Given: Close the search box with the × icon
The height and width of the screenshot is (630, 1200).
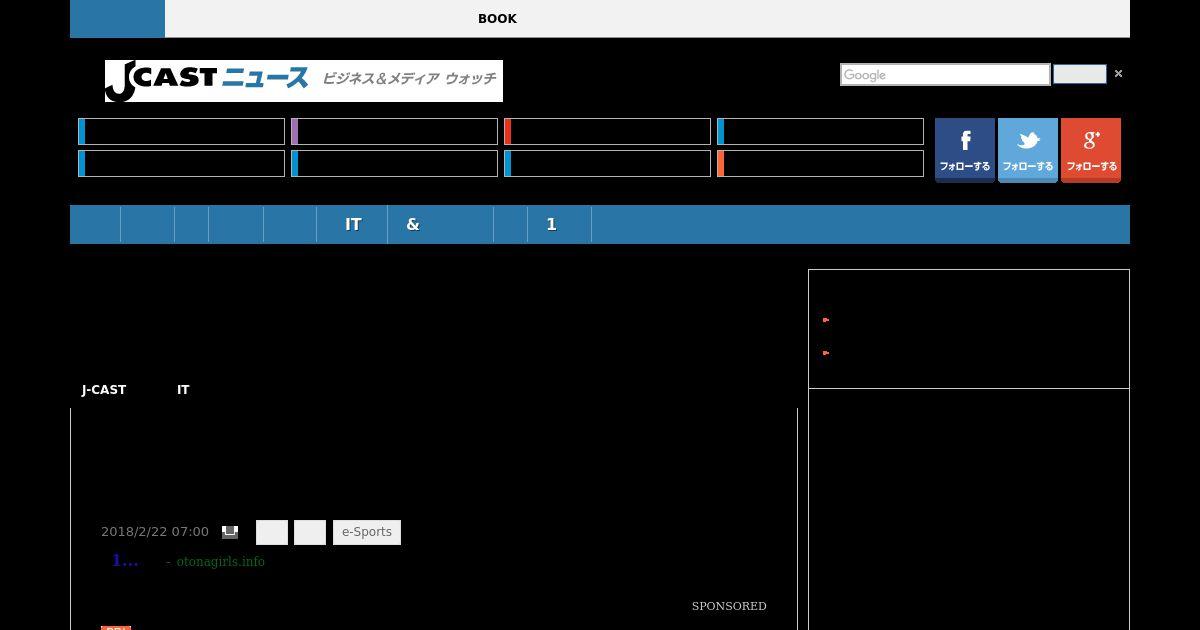Looking at the screenshot, I should click(x=1118, y=73).
